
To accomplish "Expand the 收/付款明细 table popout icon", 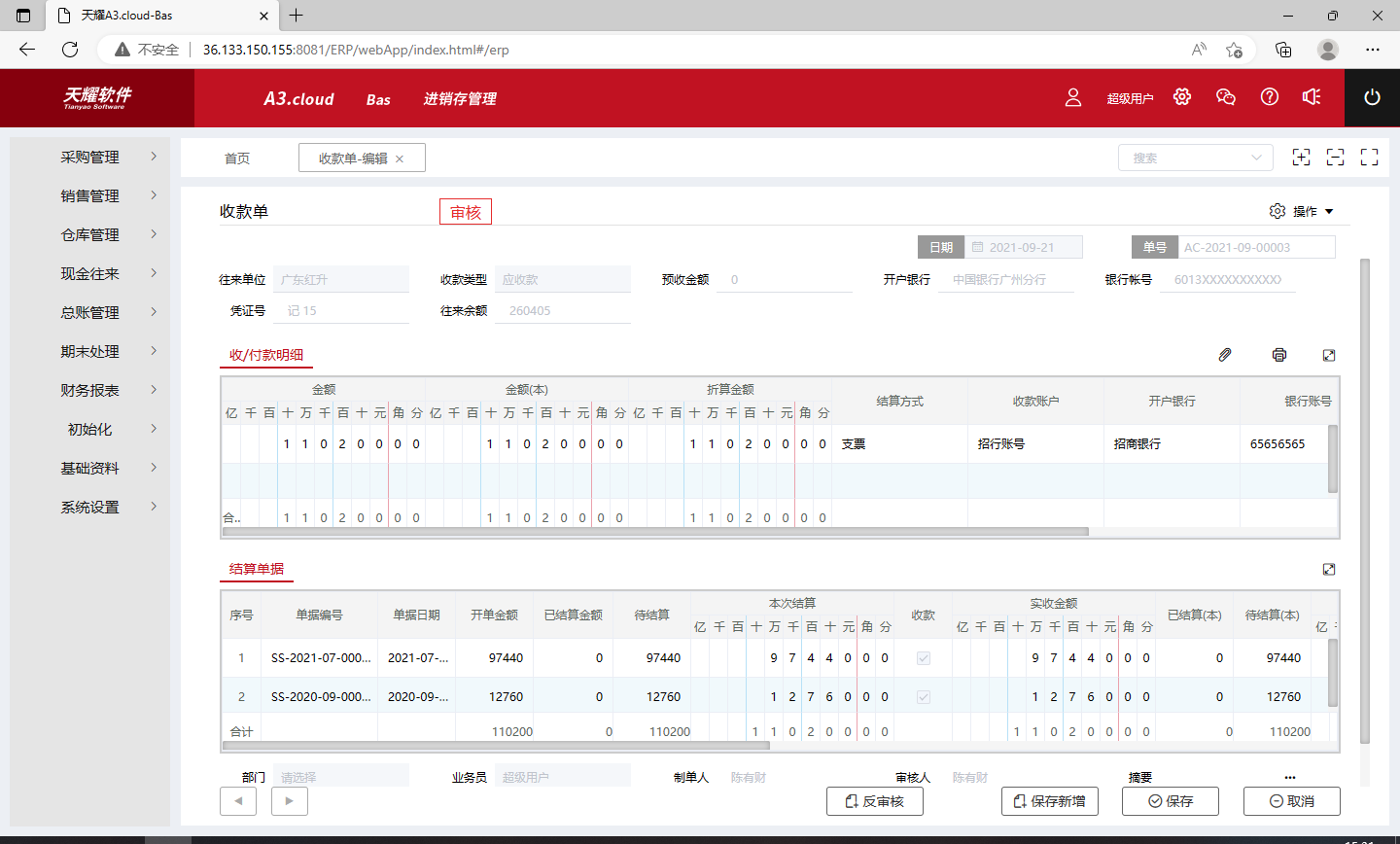I will coord(1329,355).
